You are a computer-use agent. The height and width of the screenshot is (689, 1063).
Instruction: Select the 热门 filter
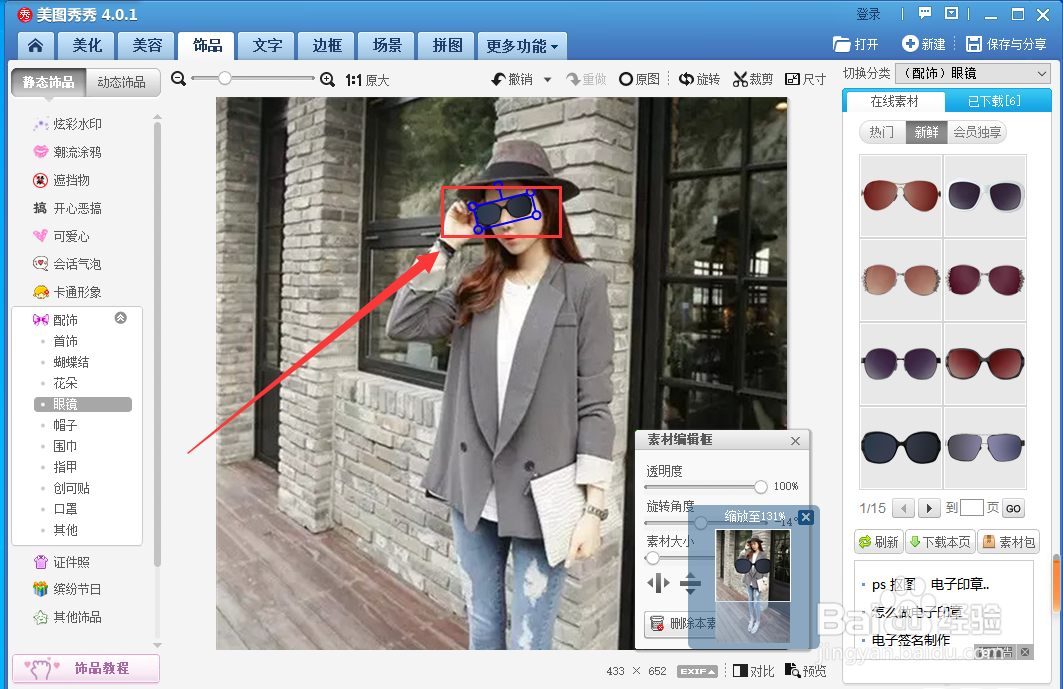coord(882,132)
